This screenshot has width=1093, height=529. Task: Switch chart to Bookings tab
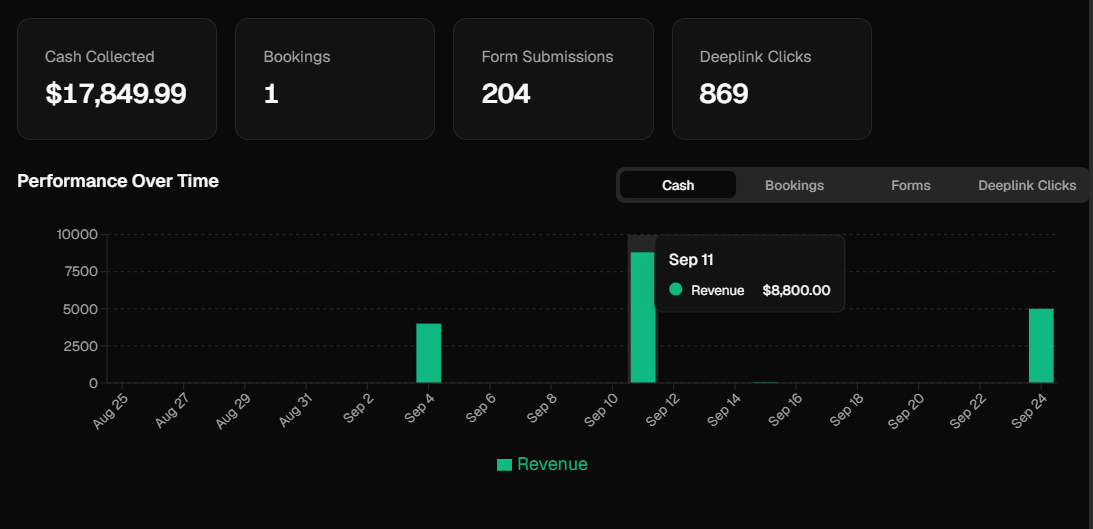[x=794, y=185]
